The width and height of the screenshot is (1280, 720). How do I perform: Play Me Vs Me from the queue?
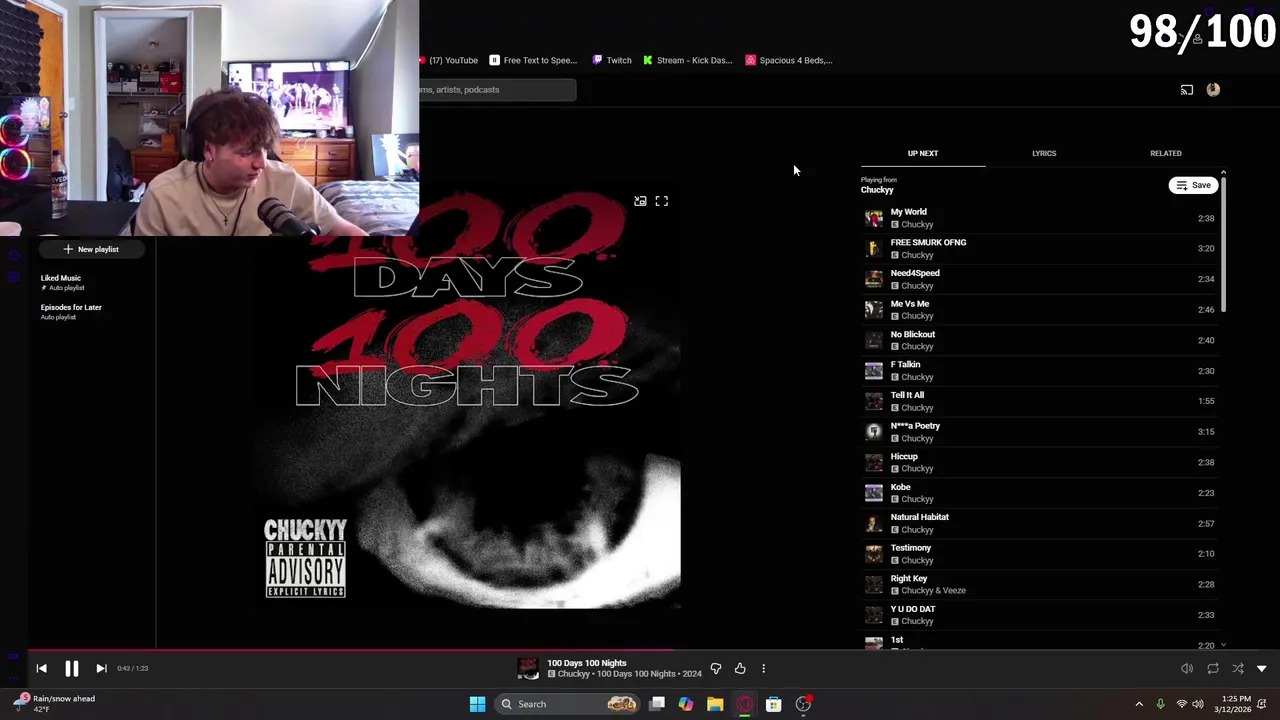pos(1040,309)
